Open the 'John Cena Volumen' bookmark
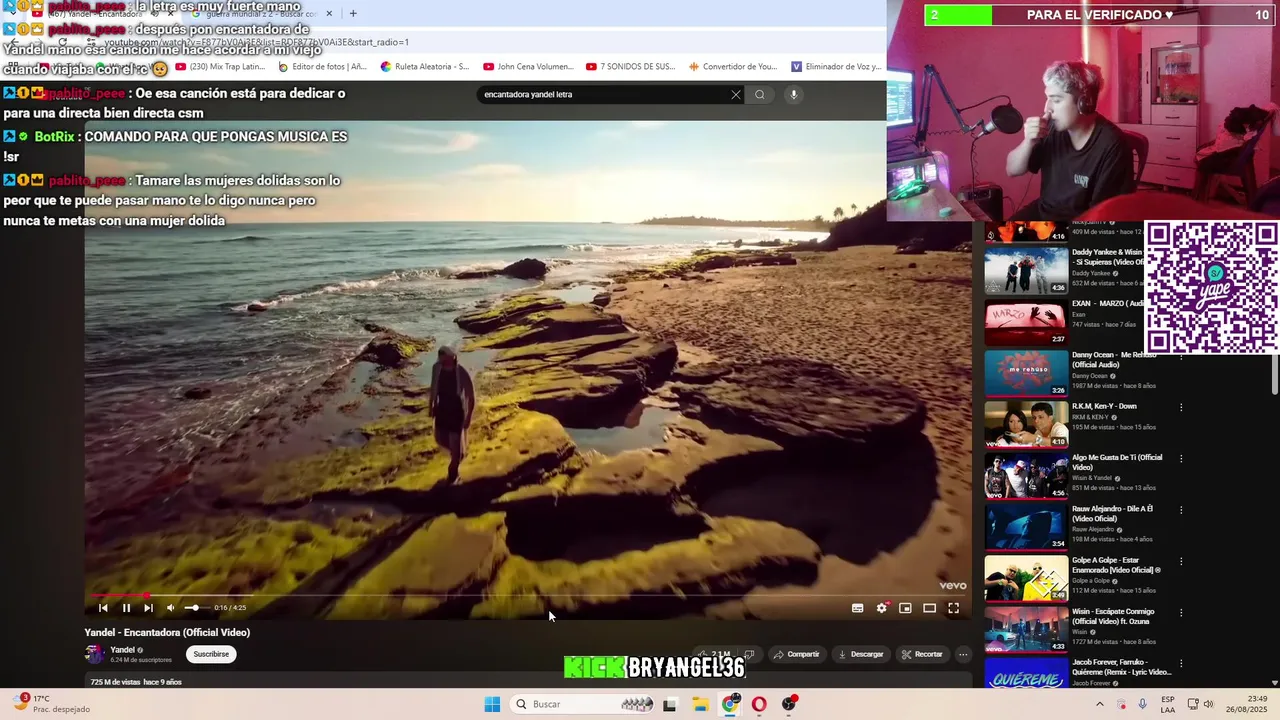 coord(528,67)
